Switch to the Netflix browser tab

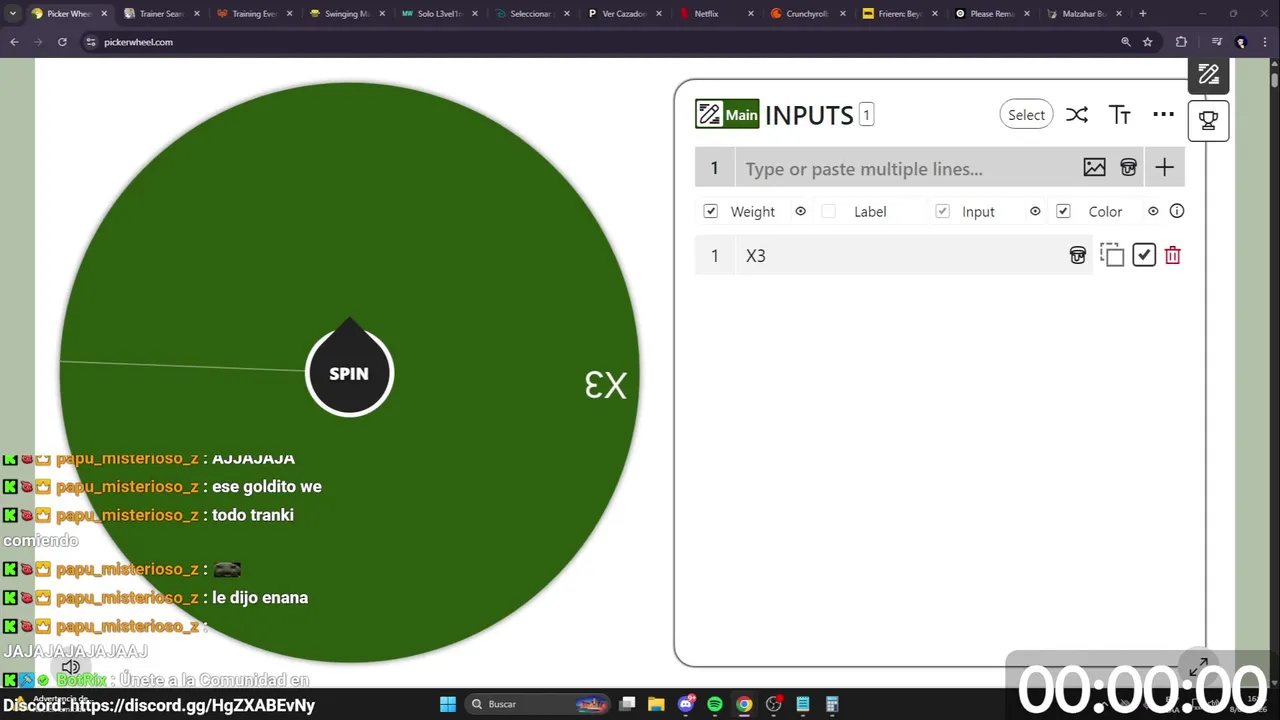(x=715, y=14)
